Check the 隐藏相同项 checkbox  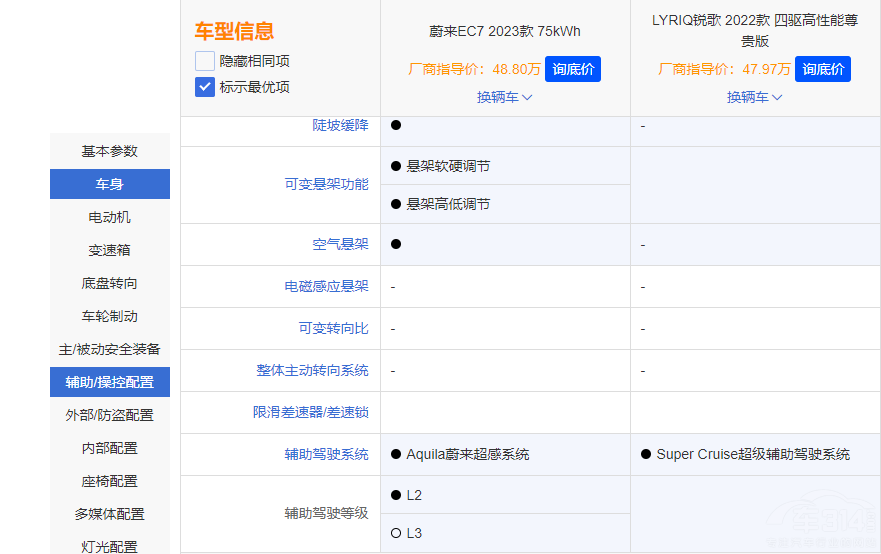point(205,61)
